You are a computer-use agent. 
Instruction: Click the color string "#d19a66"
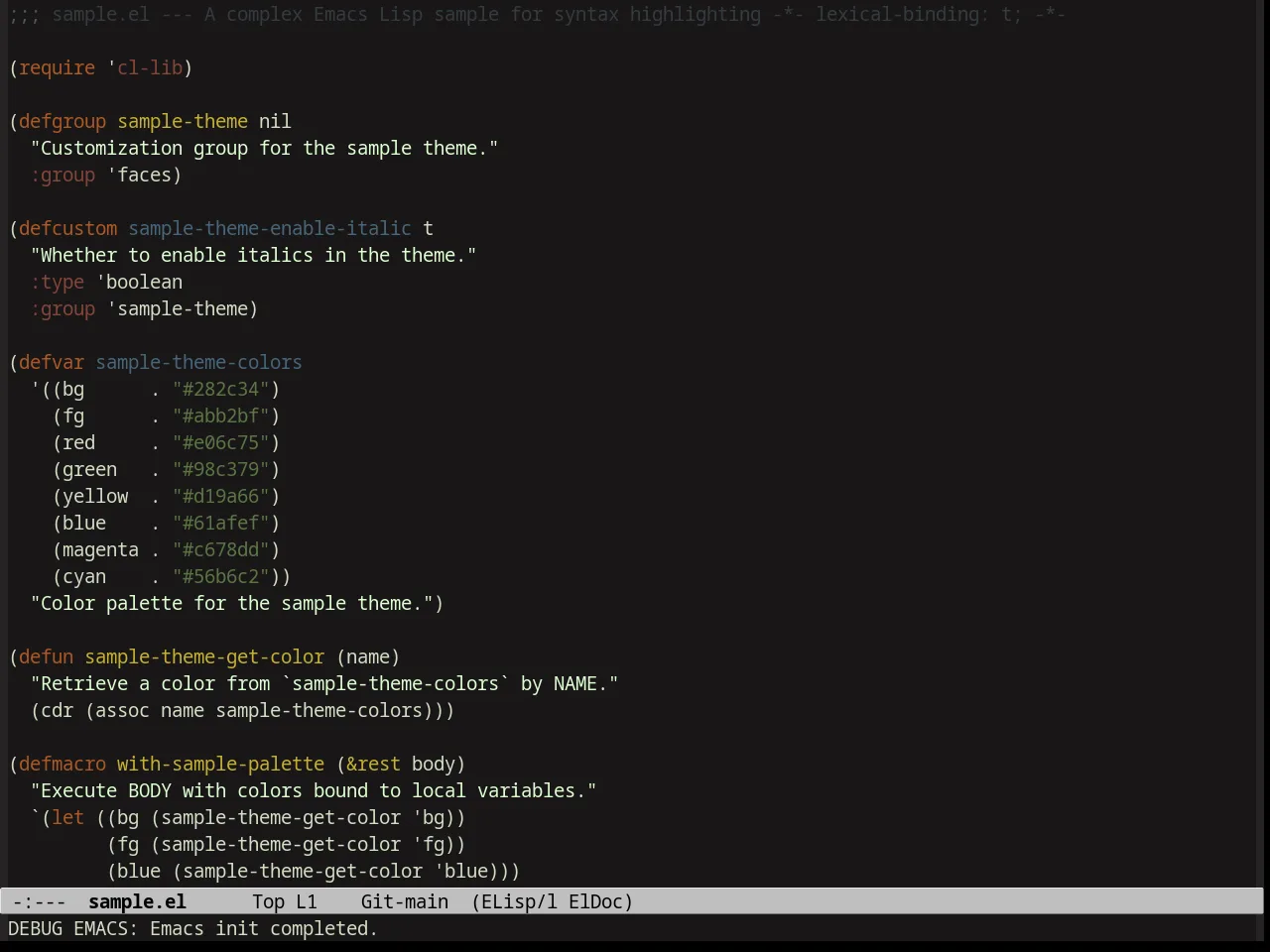[x=220, y=496]
